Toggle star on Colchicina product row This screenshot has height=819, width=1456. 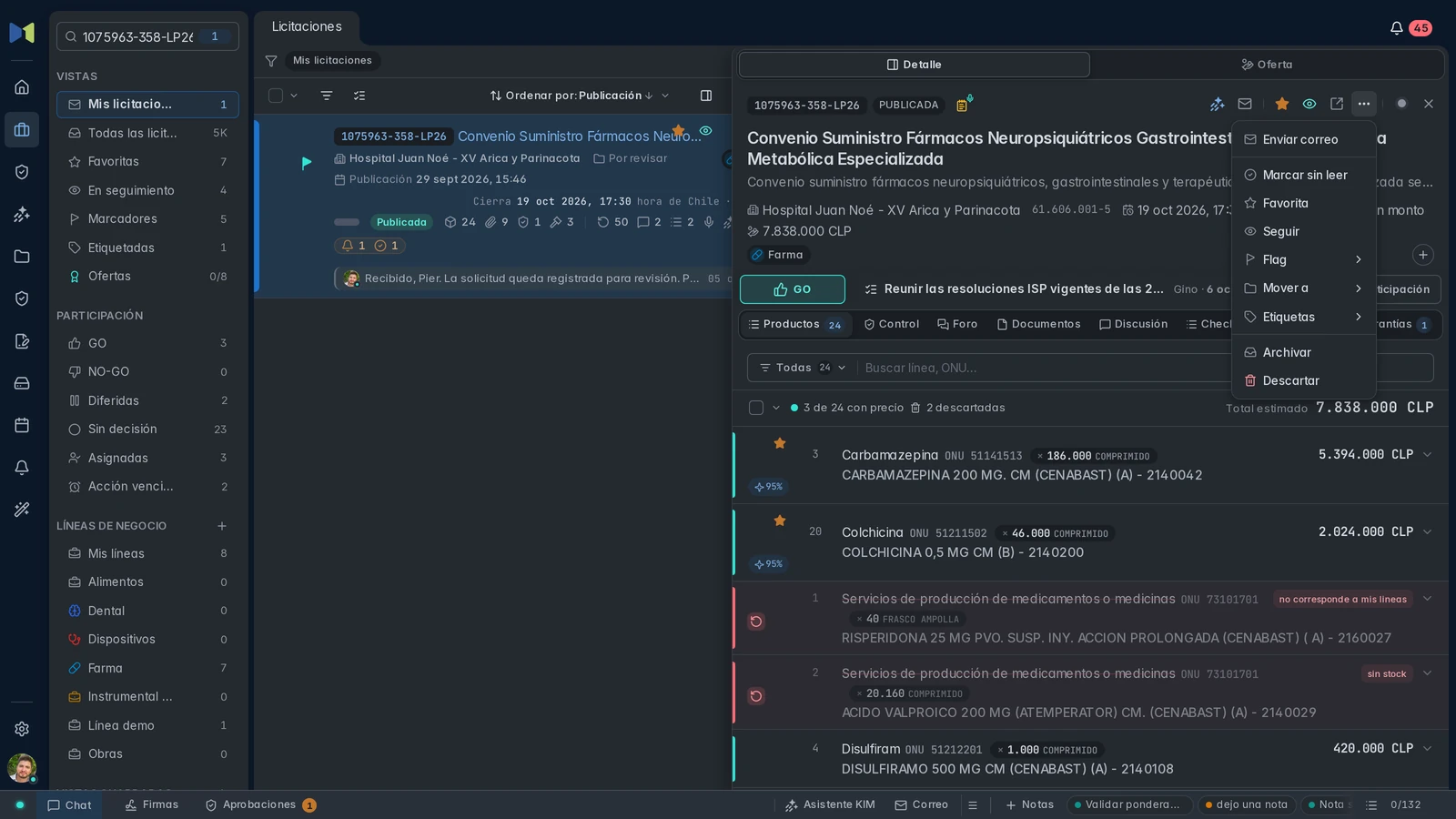pyautogui.click(x=780, y=521)
